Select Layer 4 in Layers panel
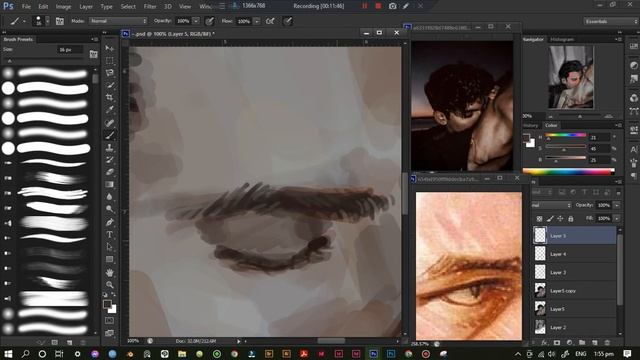 point(574,254)
